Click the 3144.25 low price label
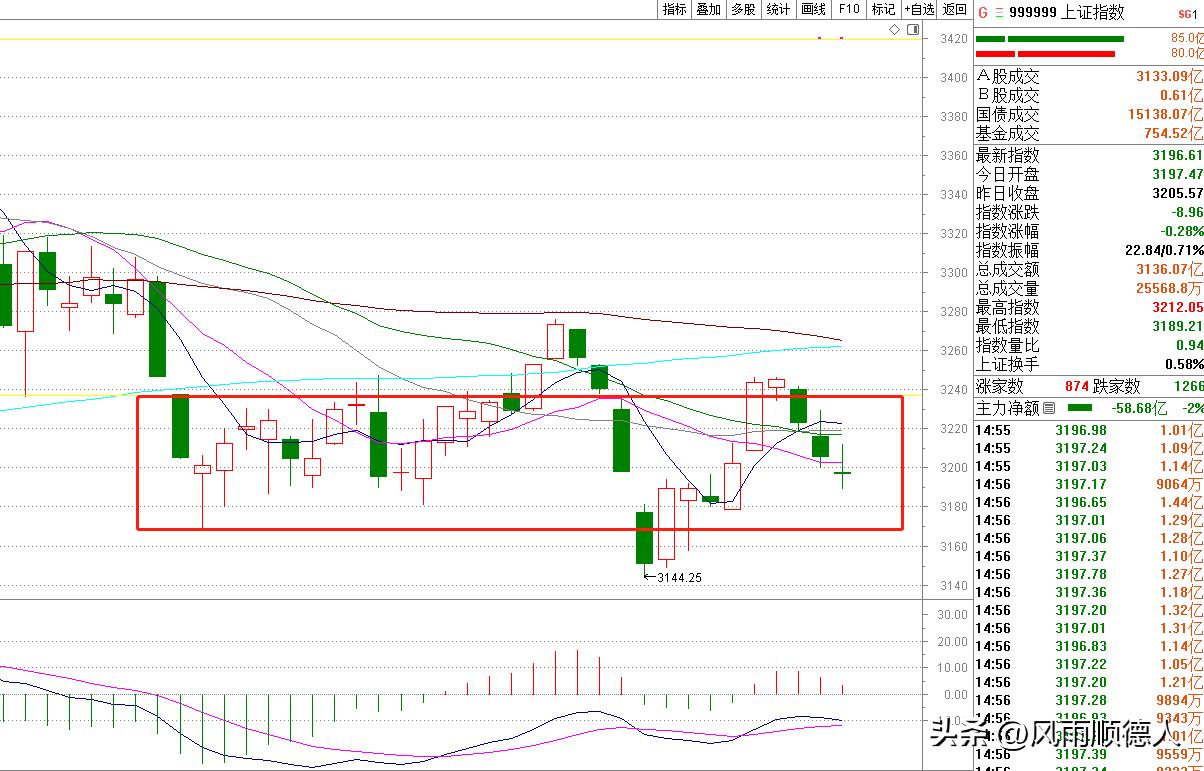This screenshot has width=1204, height=771. (x=679, y=578)
